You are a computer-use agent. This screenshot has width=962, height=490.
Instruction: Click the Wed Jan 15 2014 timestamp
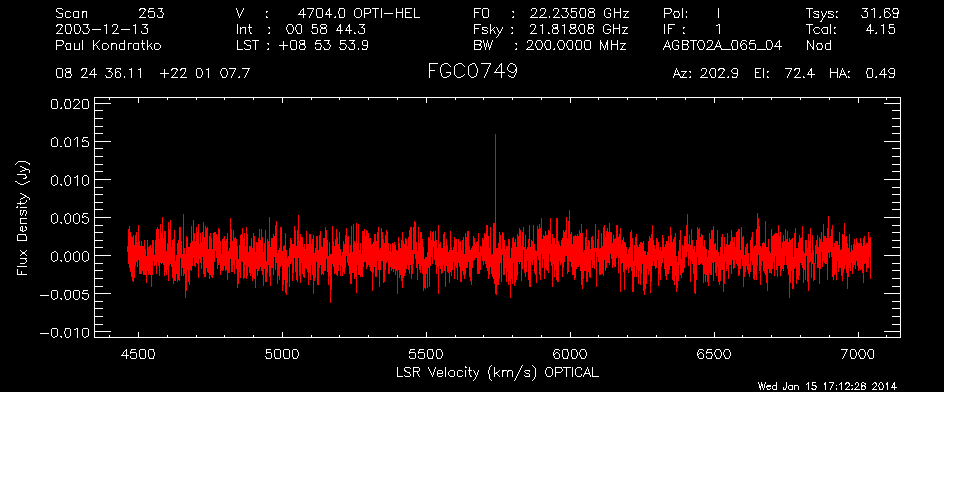coord(826,386)
